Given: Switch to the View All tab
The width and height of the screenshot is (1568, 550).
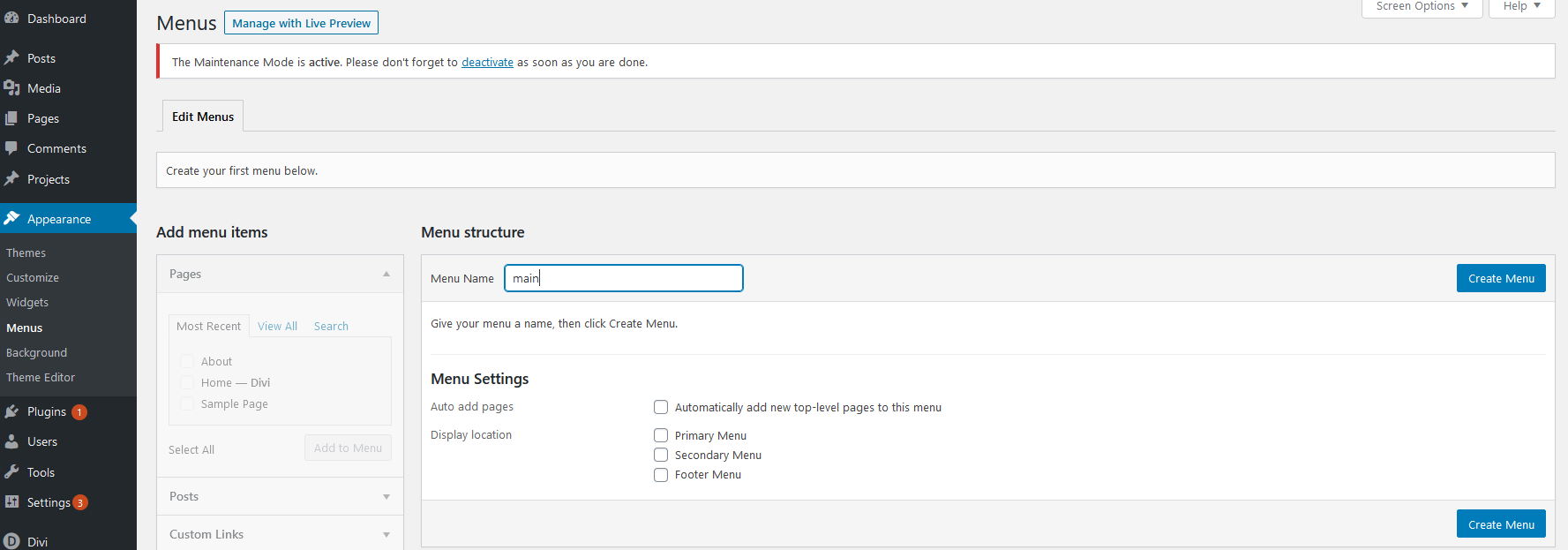Looking at the screenshot, I should [x=277, y=326].
